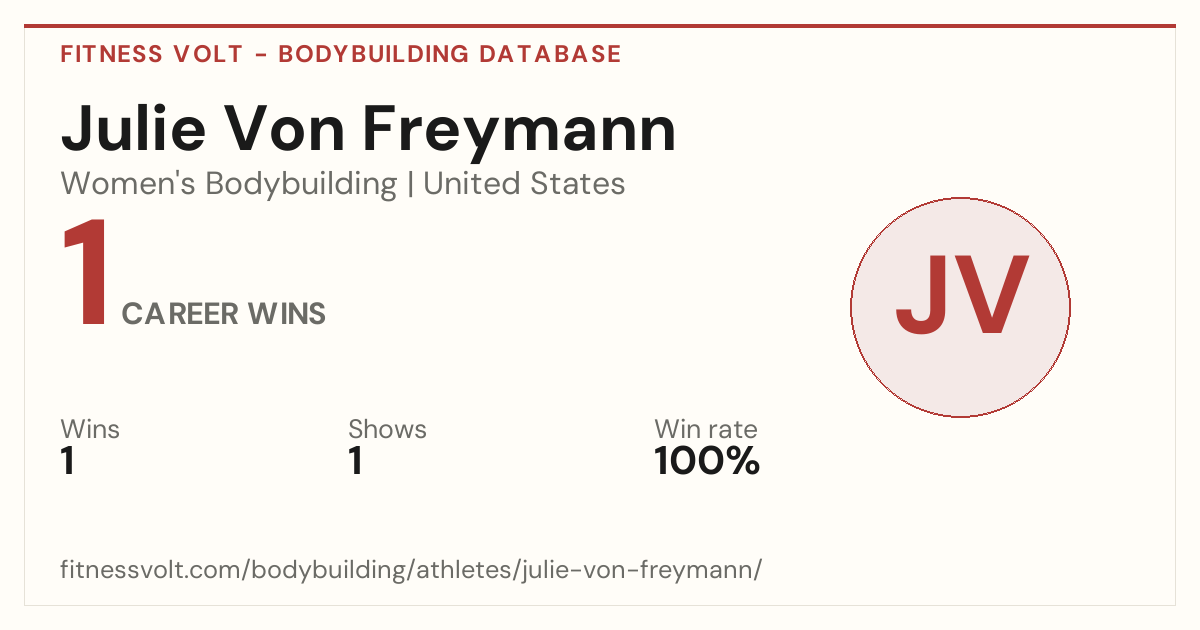Select the Women's Bodybuilding division text

[229, 184]
